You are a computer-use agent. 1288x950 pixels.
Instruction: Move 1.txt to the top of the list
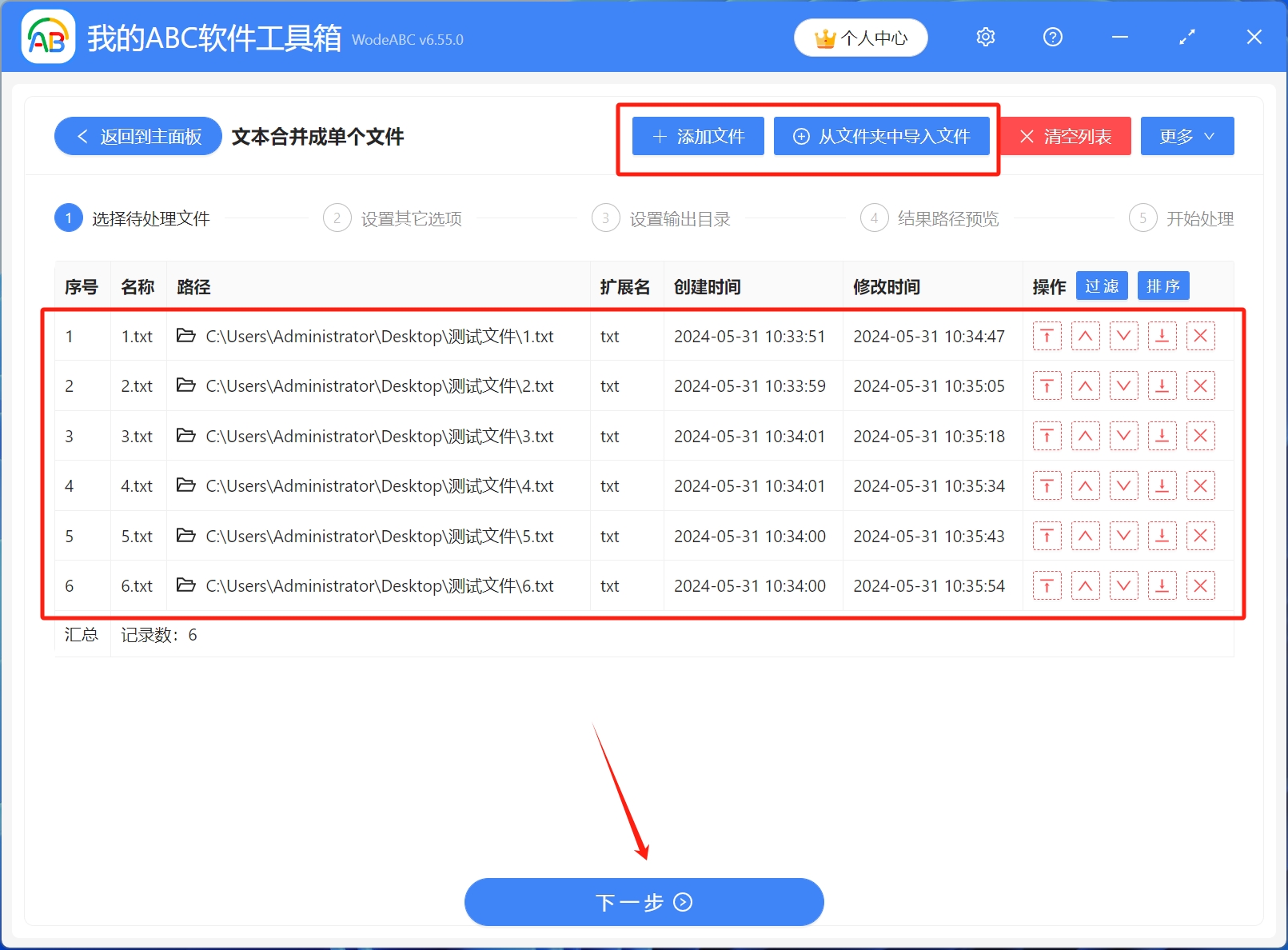click(x=1047, y=336)
